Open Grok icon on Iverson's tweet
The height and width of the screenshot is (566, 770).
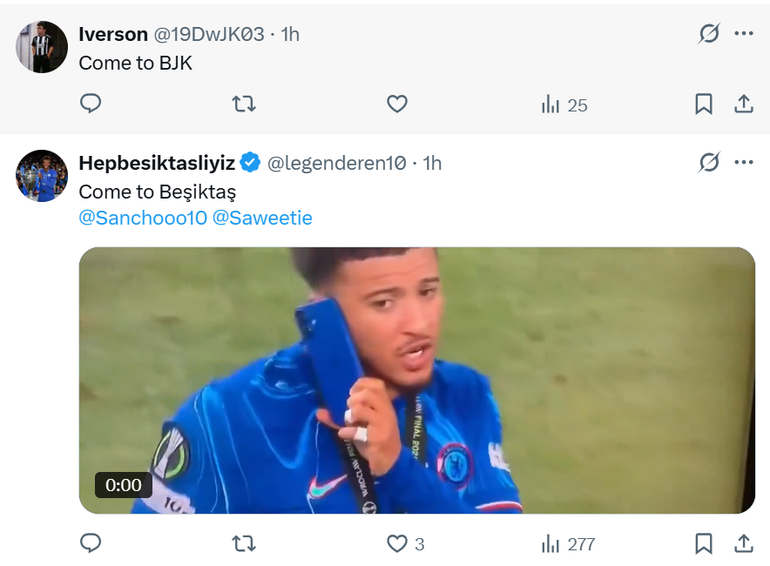(x=709, y=34)
